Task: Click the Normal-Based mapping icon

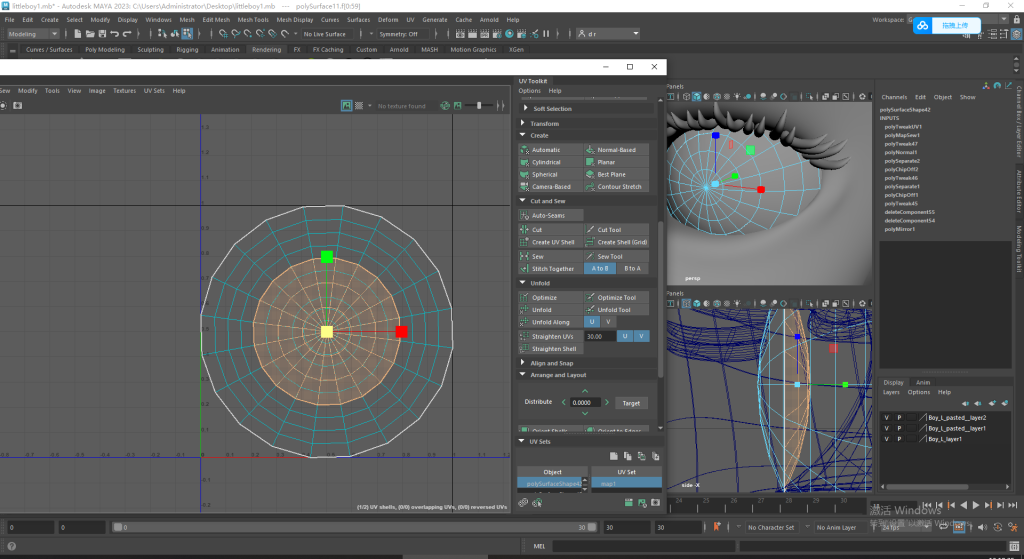Action: tap(590, 150)
